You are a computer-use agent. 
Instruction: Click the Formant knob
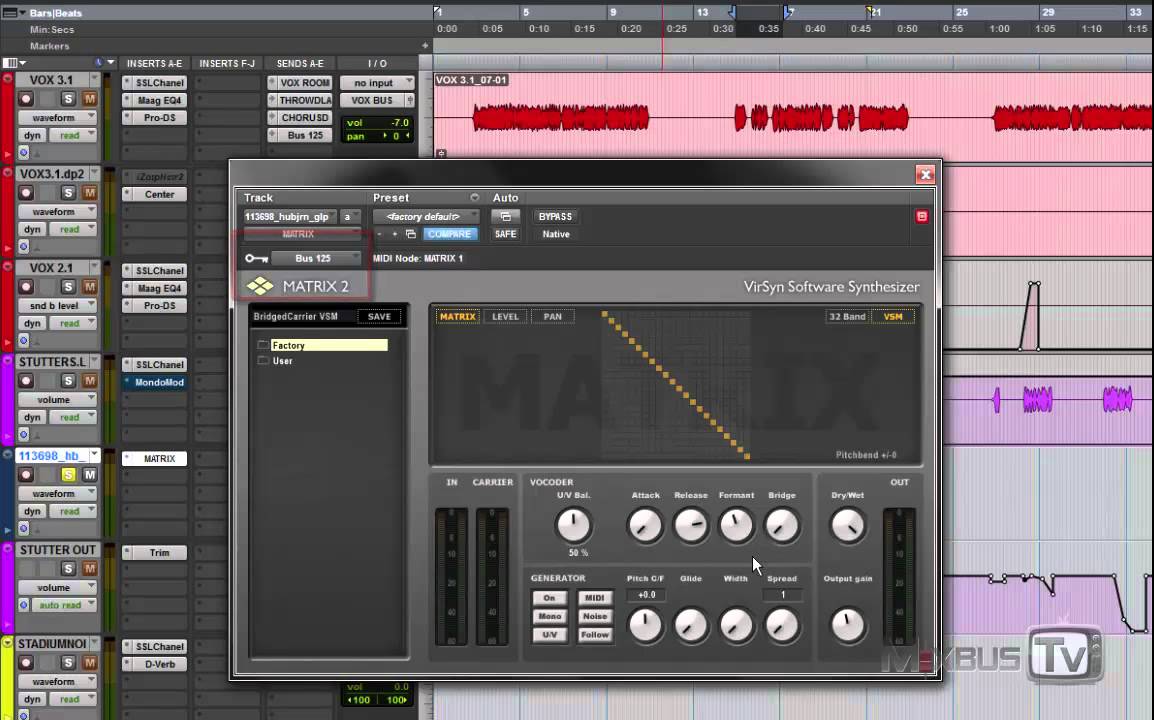point(736,526)
